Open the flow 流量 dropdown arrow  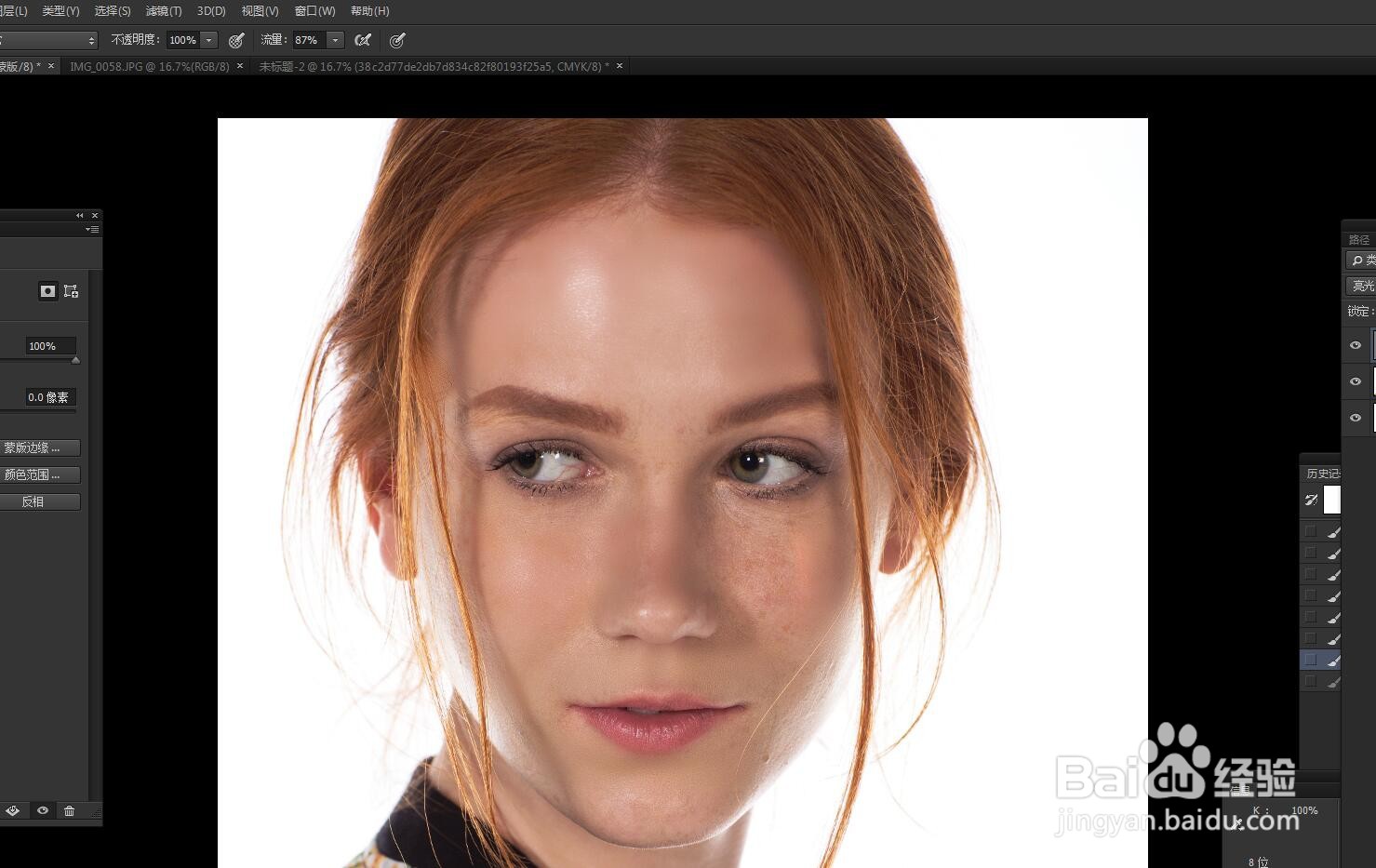(x=335, y=40)
